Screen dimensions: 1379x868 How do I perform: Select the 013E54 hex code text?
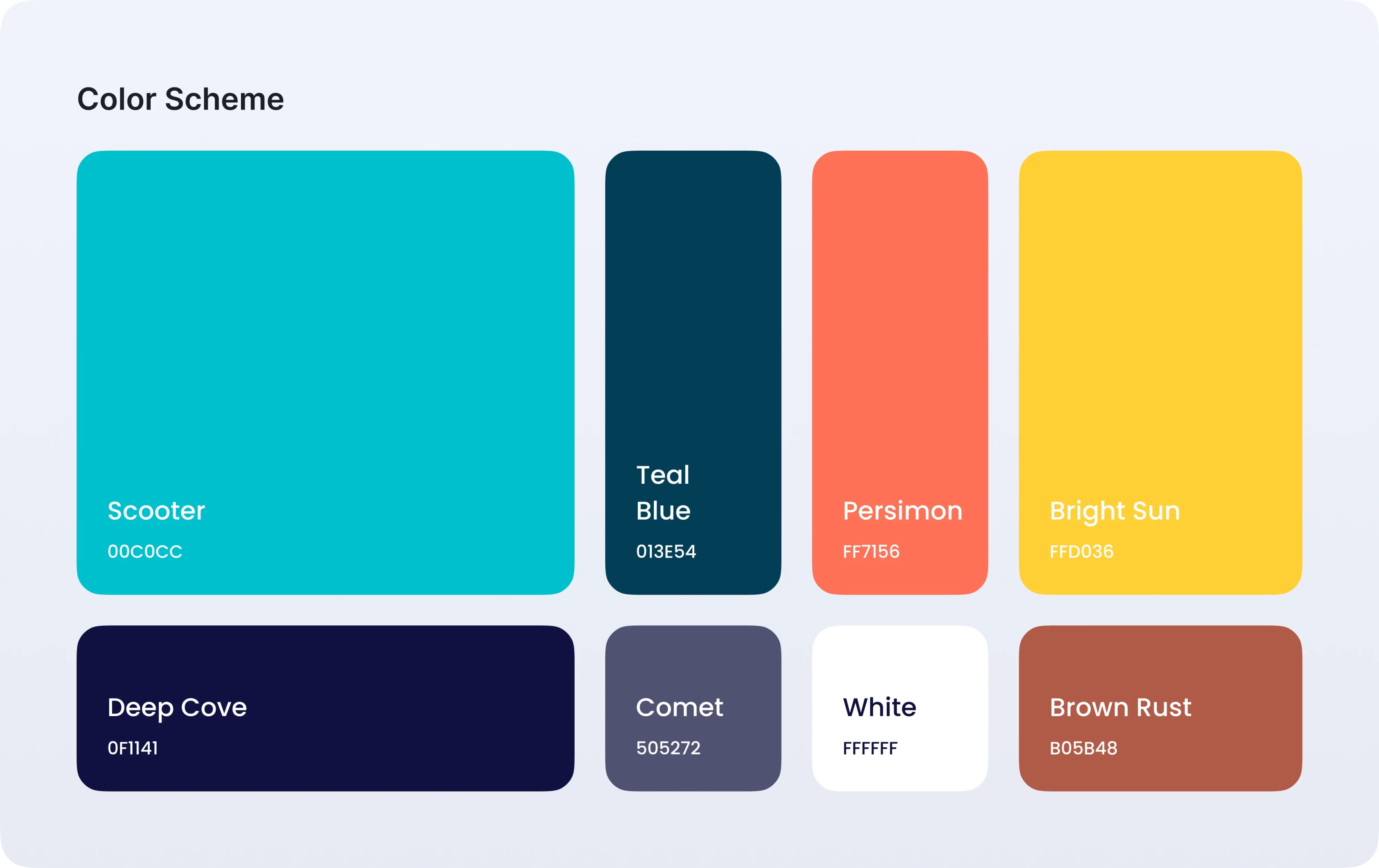[x=666, y=551]
